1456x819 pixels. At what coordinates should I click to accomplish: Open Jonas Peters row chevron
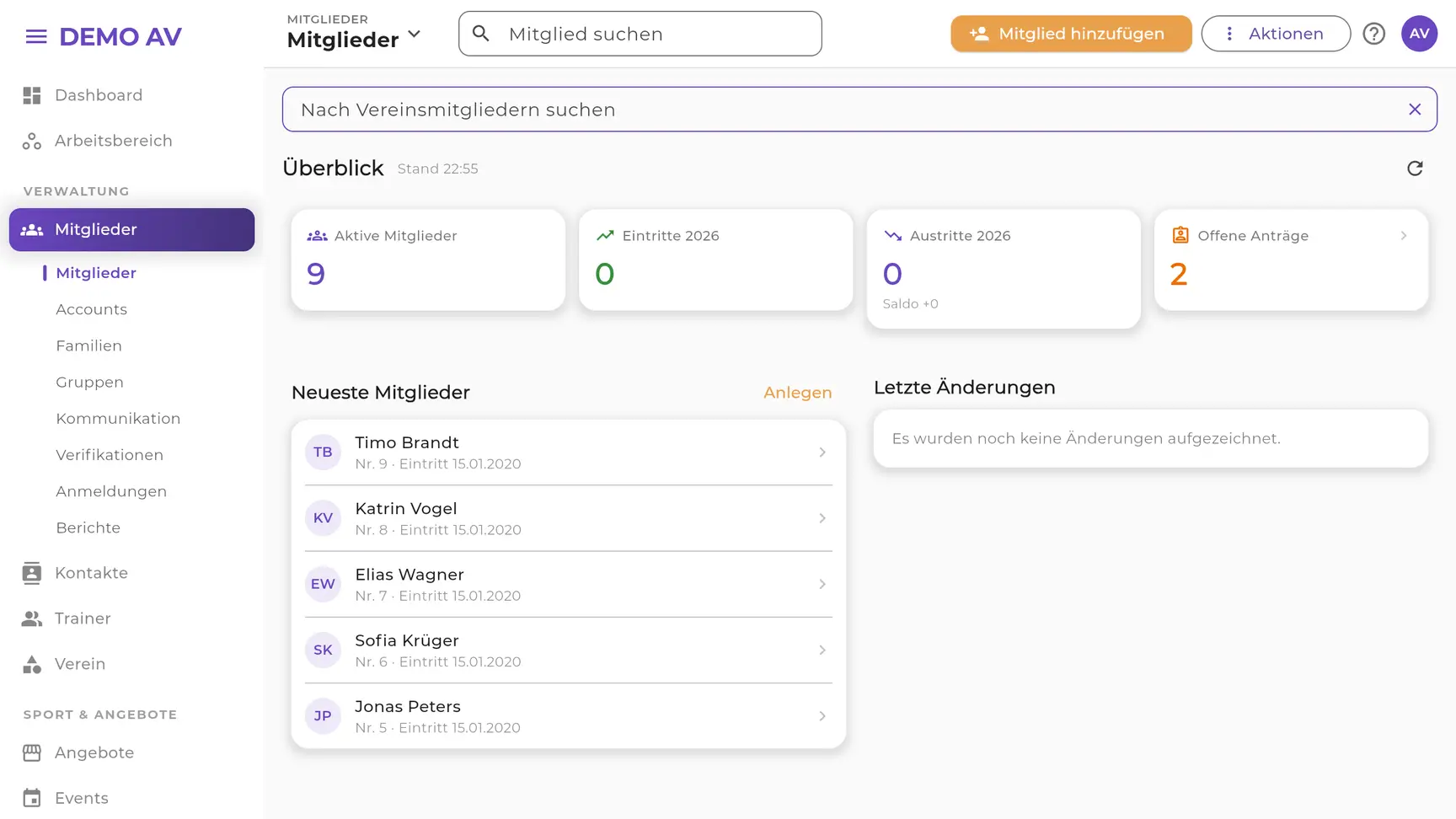(822, 716)
